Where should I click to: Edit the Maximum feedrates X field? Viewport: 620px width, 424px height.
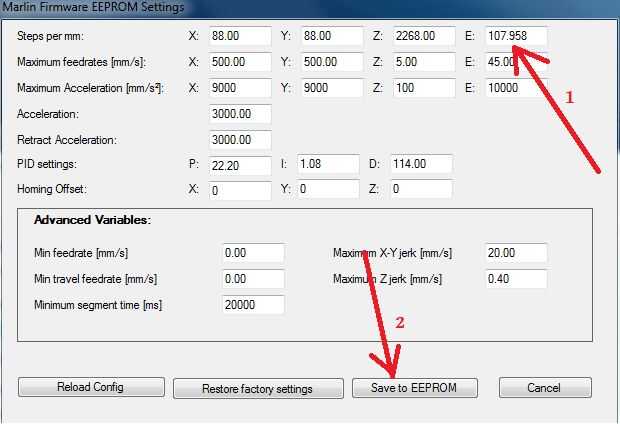[240, 62]
